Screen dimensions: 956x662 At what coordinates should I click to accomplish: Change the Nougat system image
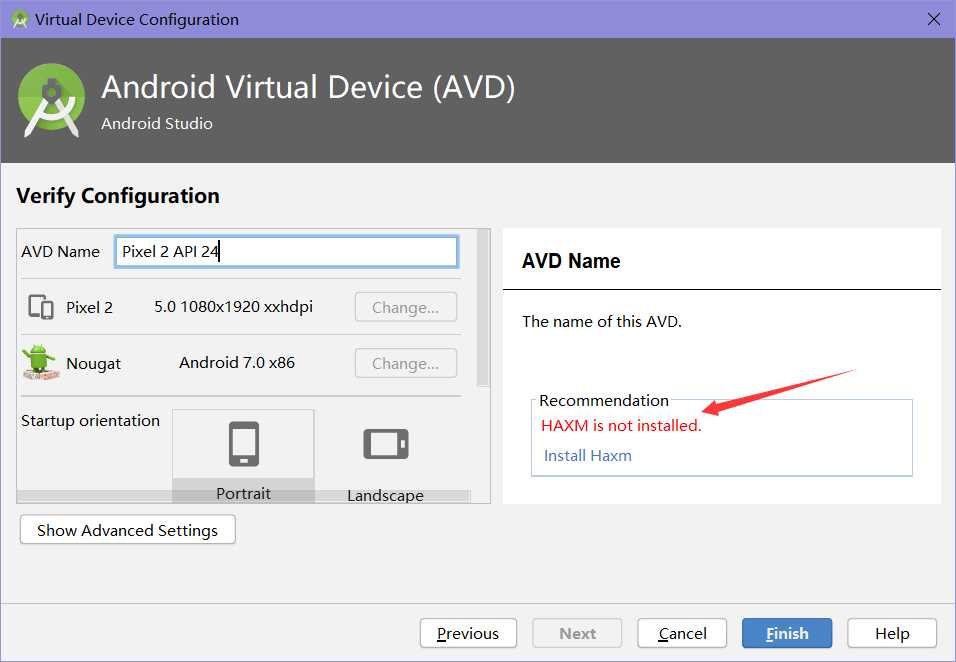click(x=405, y=363)
